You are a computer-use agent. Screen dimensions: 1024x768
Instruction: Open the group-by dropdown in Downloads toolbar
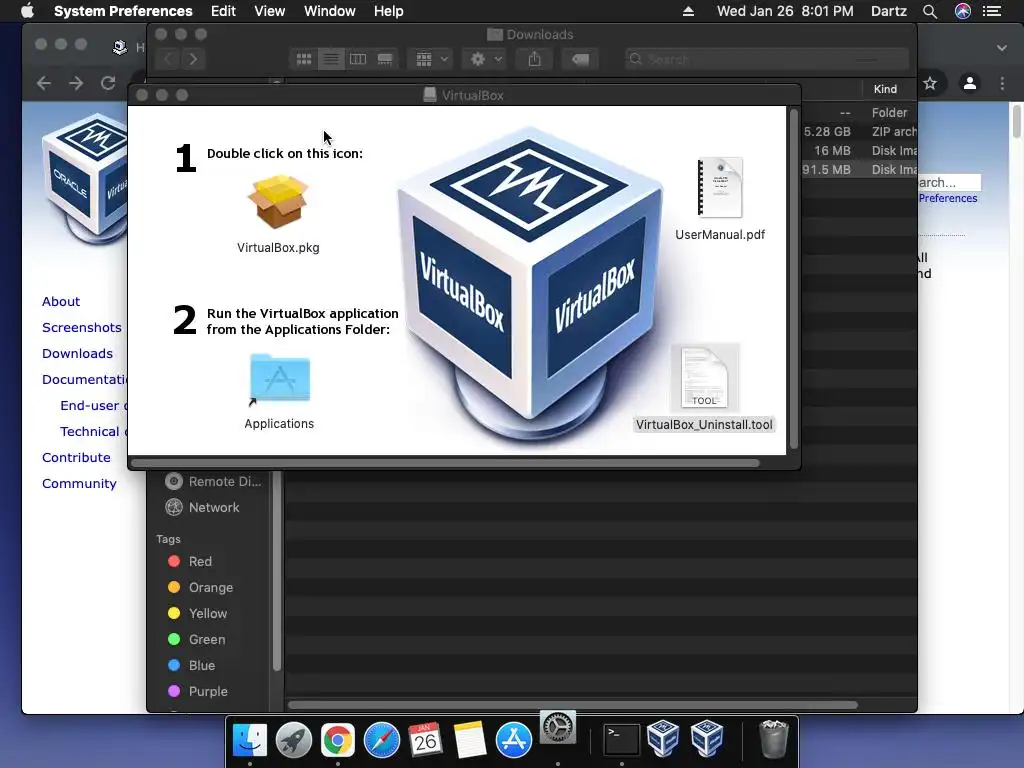[430, 59]
